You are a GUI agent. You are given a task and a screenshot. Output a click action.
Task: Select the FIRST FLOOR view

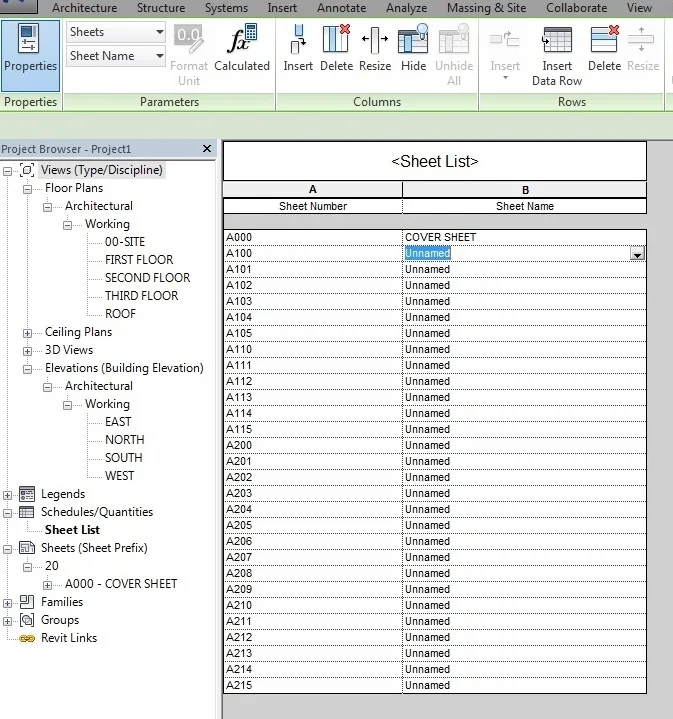click(139, 260)
